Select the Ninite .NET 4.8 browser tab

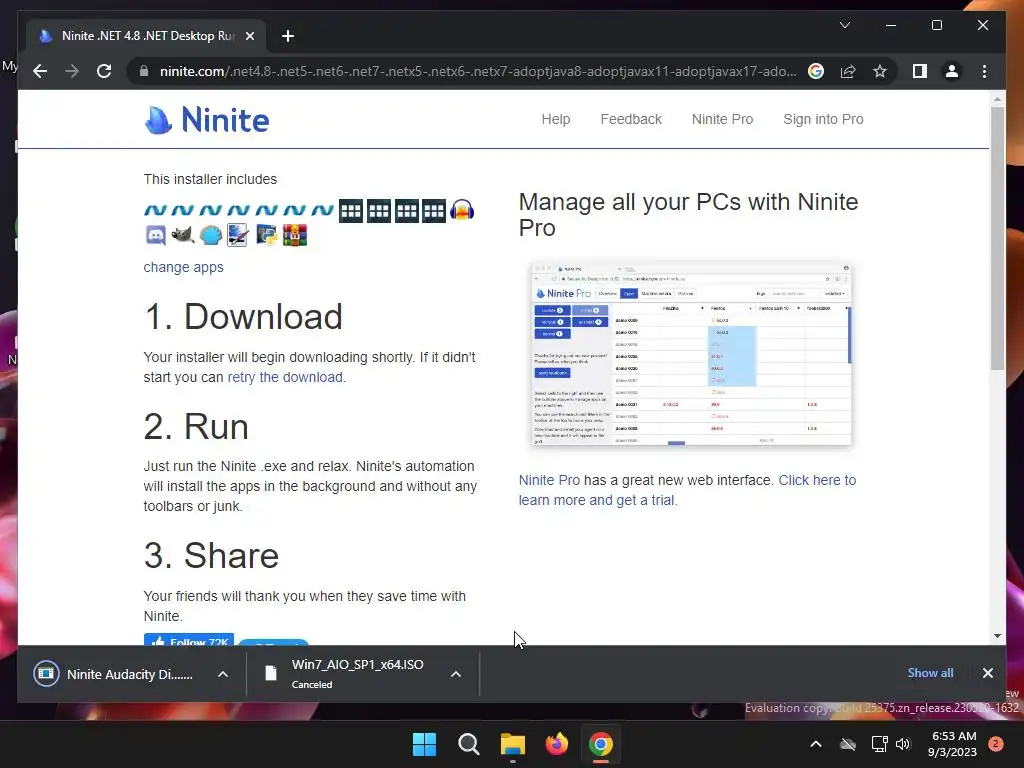pos(146,36)
